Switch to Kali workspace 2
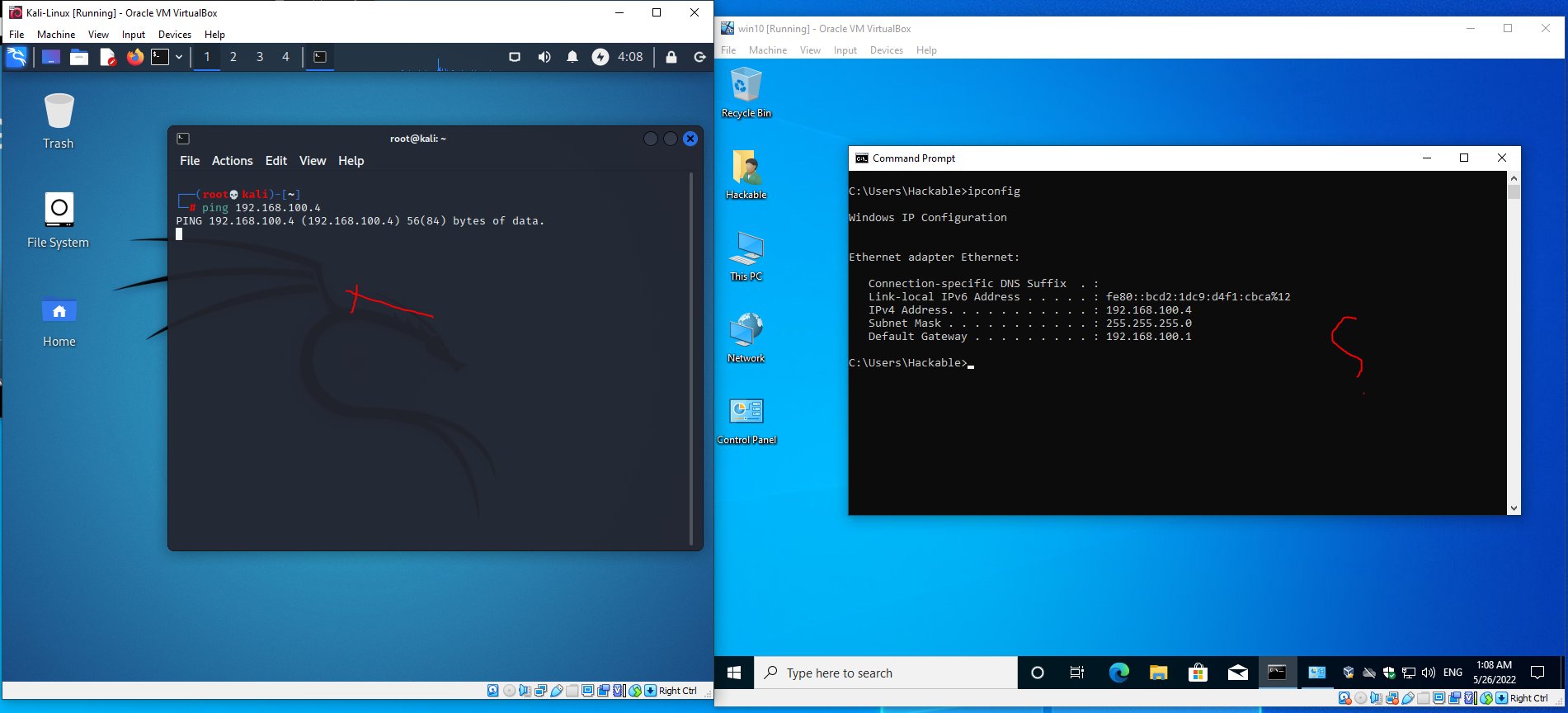The height and width of the screenshot is (713, 1568). pyautogui.click(x=233, y=57)
